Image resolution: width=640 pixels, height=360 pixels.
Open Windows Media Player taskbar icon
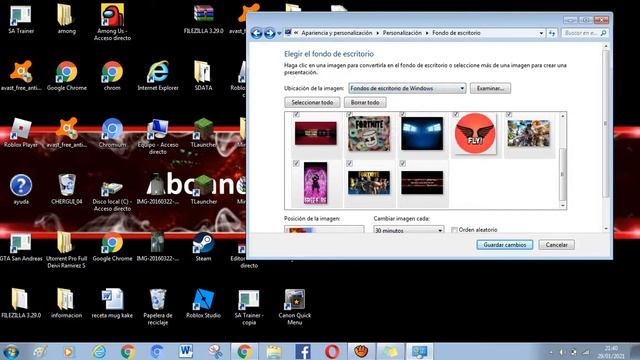click(68, 351)
